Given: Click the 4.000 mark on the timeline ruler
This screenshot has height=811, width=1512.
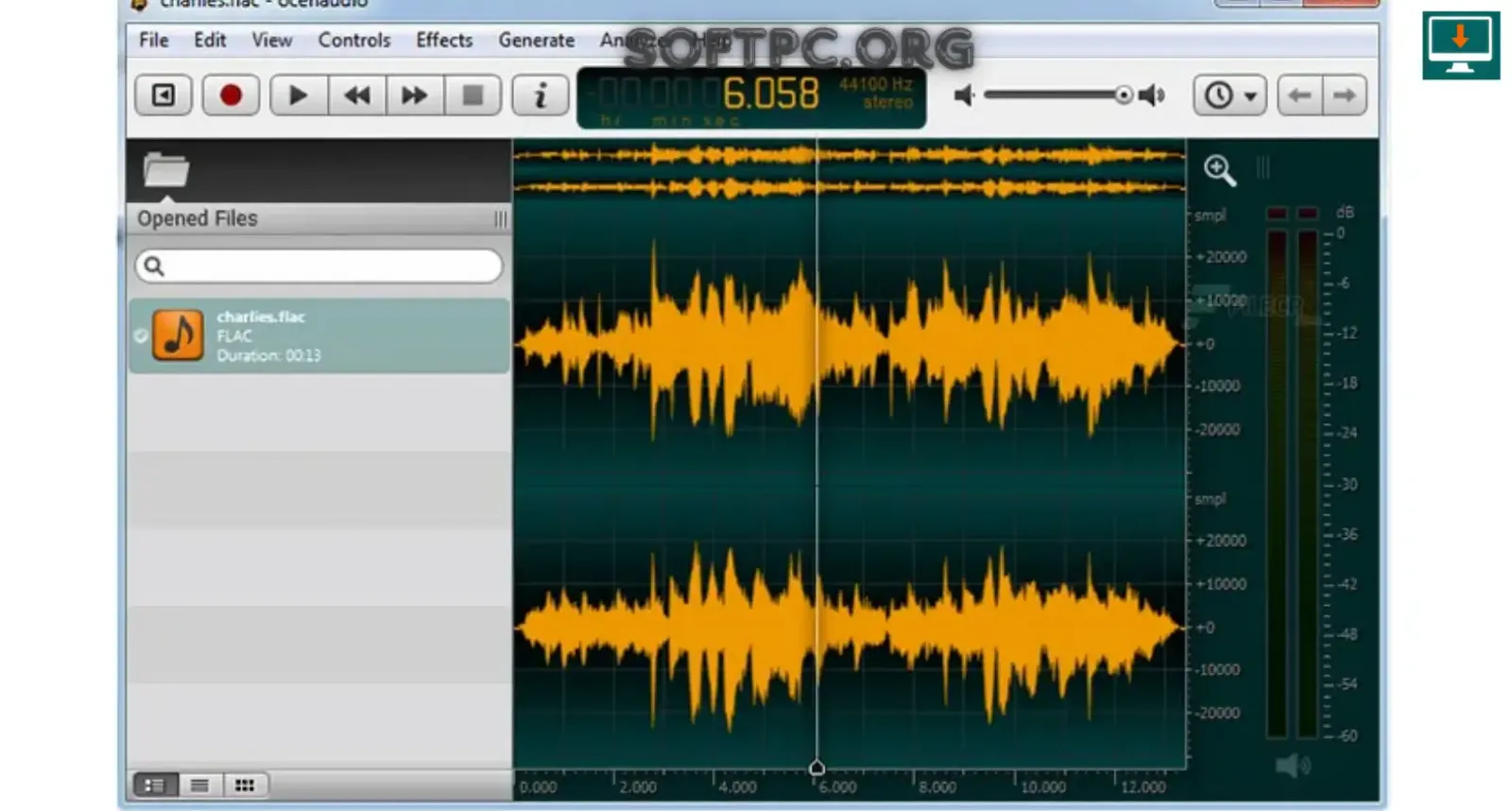Looking at the screenshot, I should (737, 787).
